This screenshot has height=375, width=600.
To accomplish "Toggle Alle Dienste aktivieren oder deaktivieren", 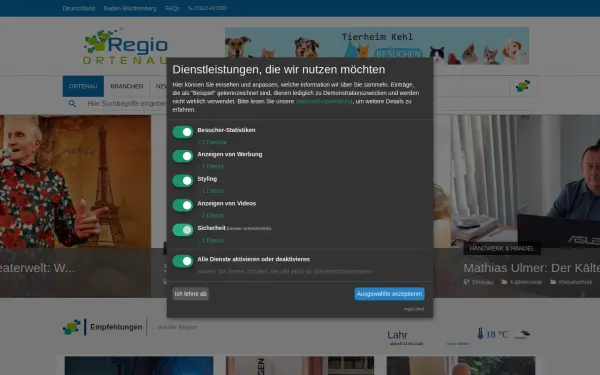I will pyautogui.click(x=183, y=261).
